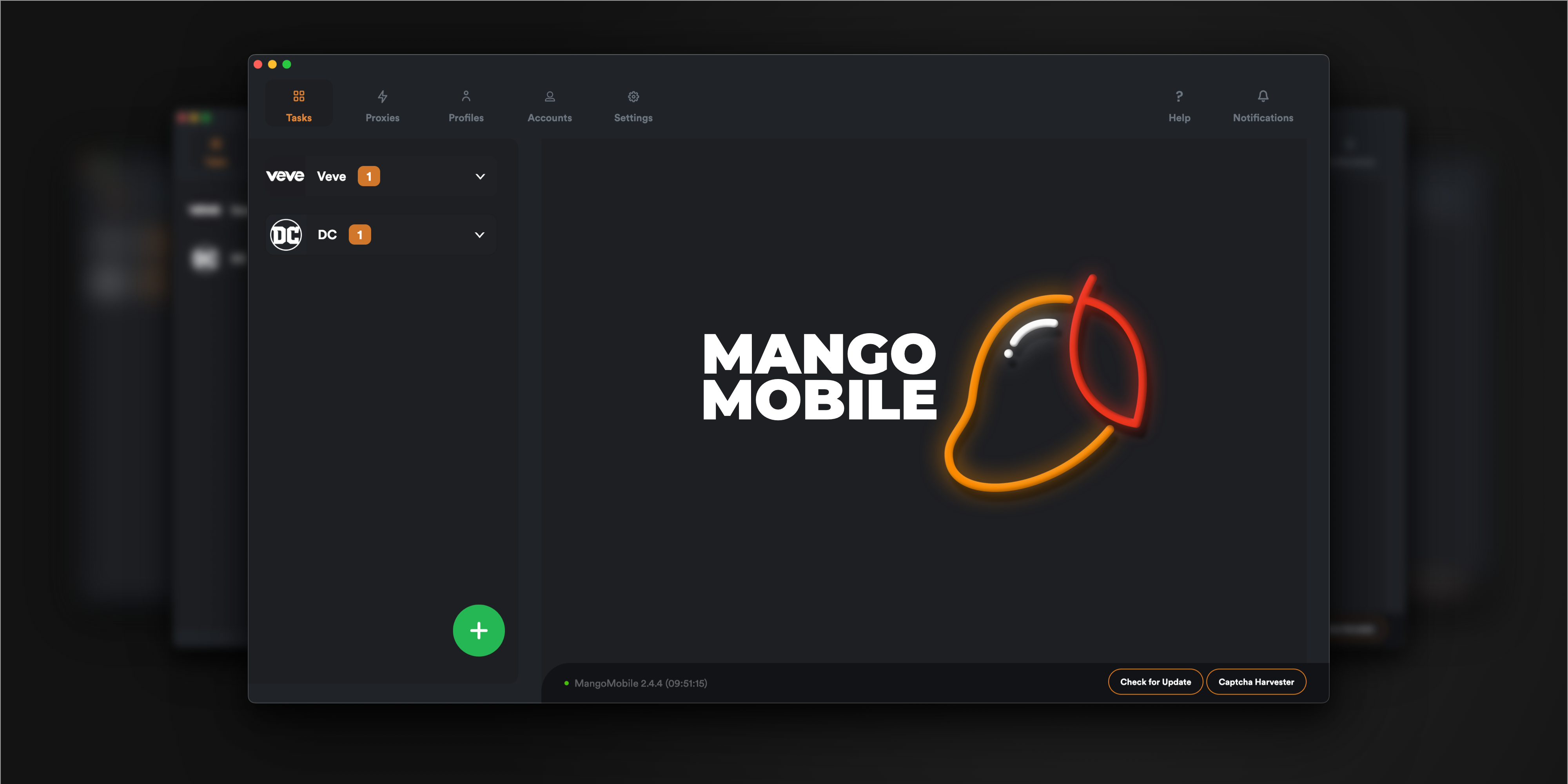Expand the Veve task group chevron
1568x784 pixels.
tap(480, 176)
